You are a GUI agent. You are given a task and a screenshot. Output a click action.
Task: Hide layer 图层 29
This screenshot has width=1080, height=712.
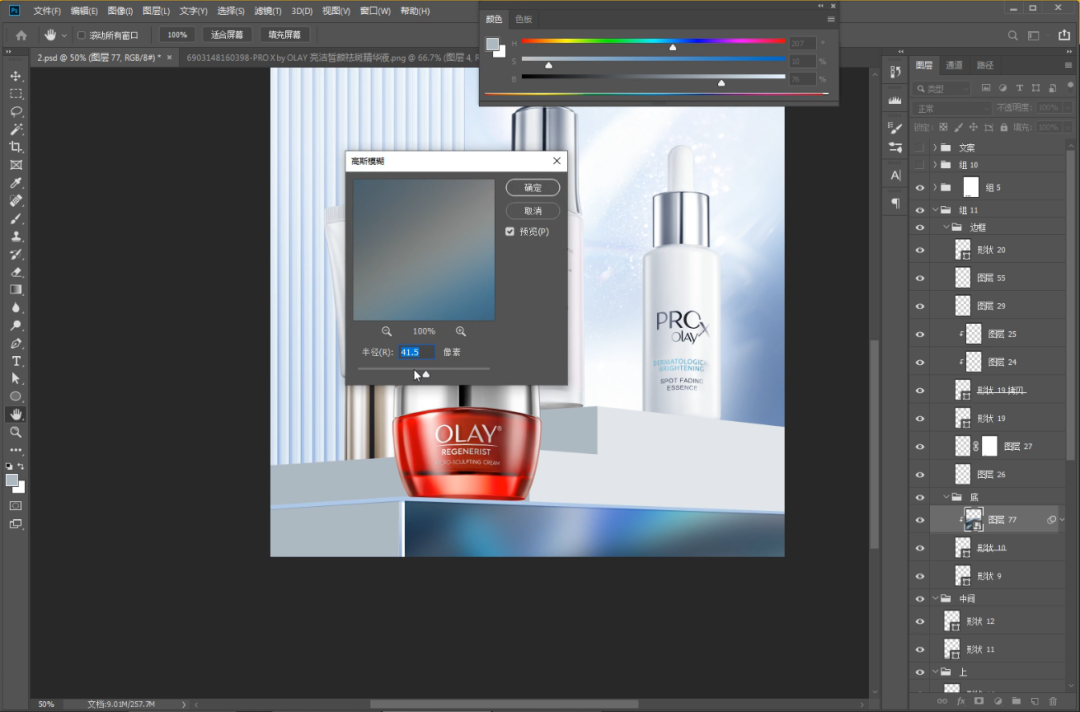[x=920, y=306]
